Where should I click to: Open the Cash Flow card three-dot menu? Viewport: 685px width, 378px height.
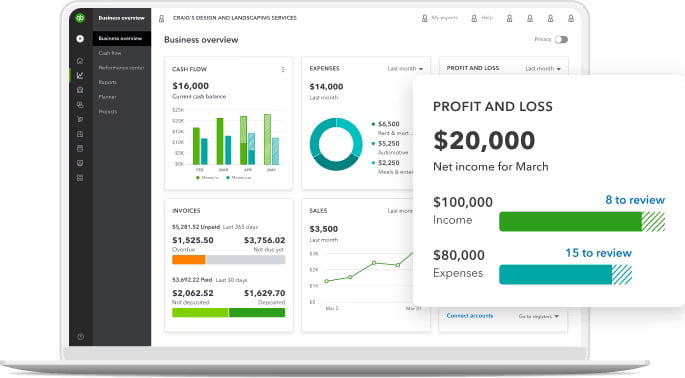tap(283, 69)
